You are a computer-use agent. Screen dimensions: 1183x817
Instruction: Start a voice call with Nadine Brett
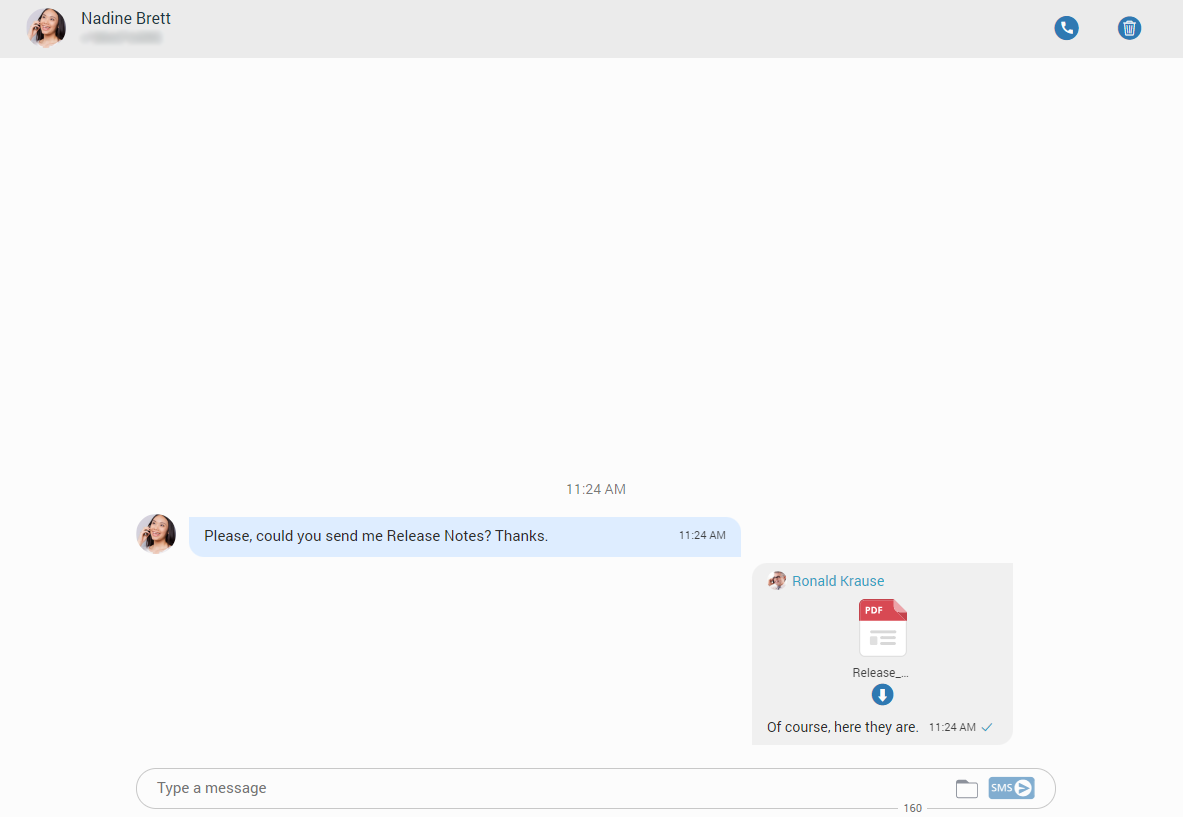(1066, 28)
